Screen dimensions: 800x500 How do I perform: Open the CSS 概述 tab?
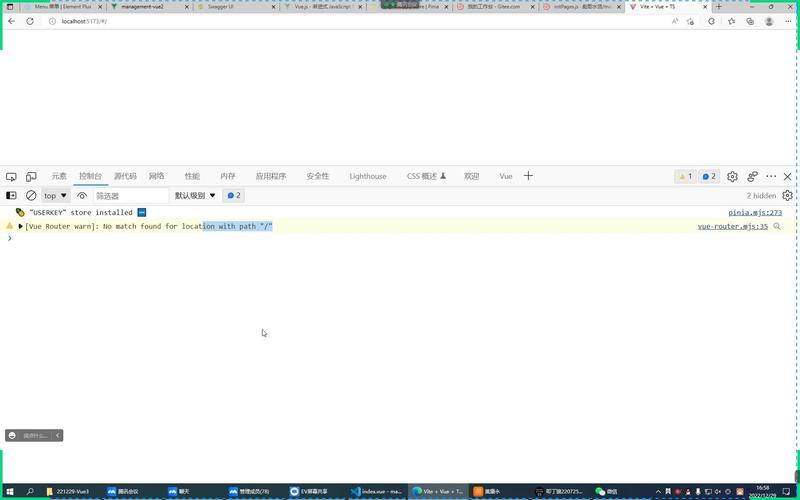(426, 176)
